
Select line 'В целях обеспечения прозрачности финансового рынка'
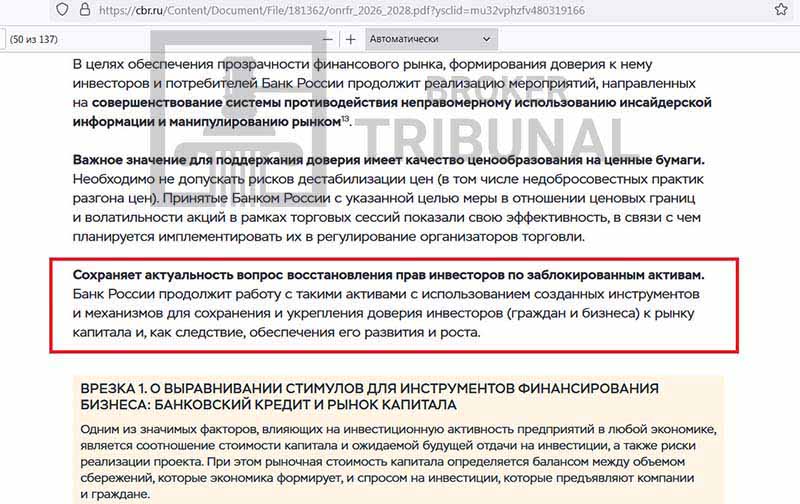coord(362,64)
